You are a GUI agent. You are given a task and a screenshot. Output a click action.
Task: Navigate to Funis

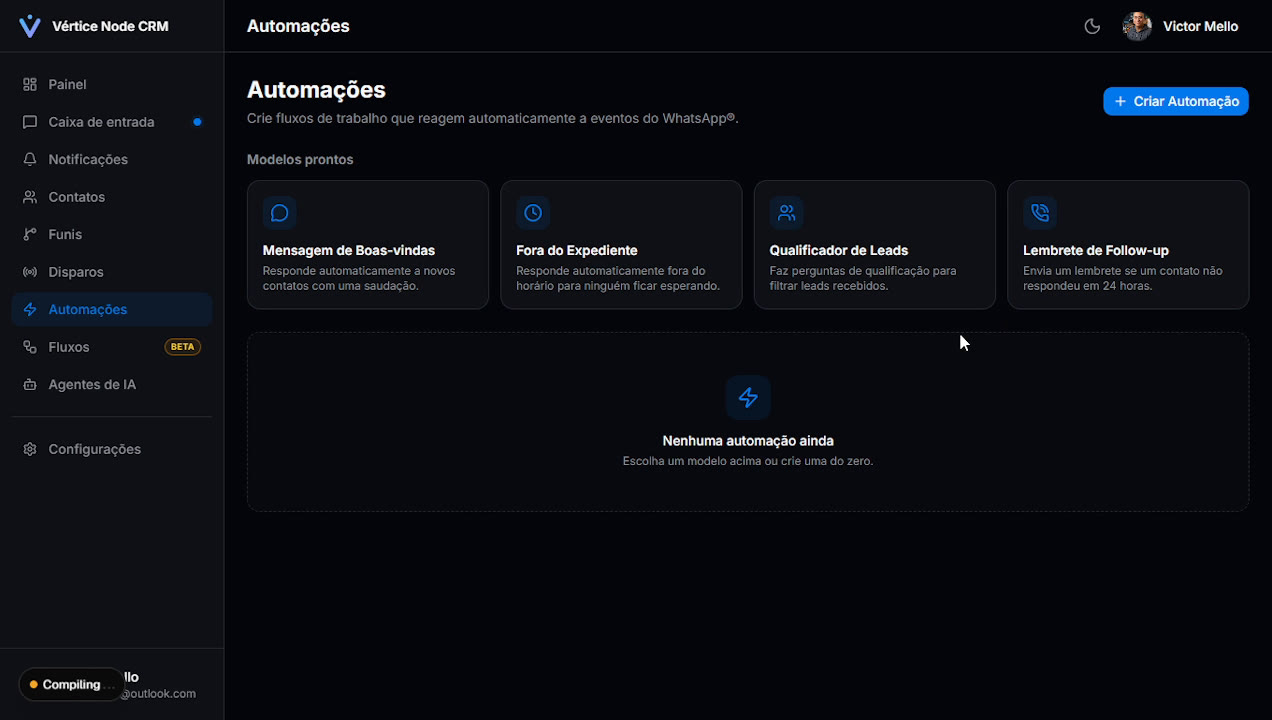click(112, 234)
